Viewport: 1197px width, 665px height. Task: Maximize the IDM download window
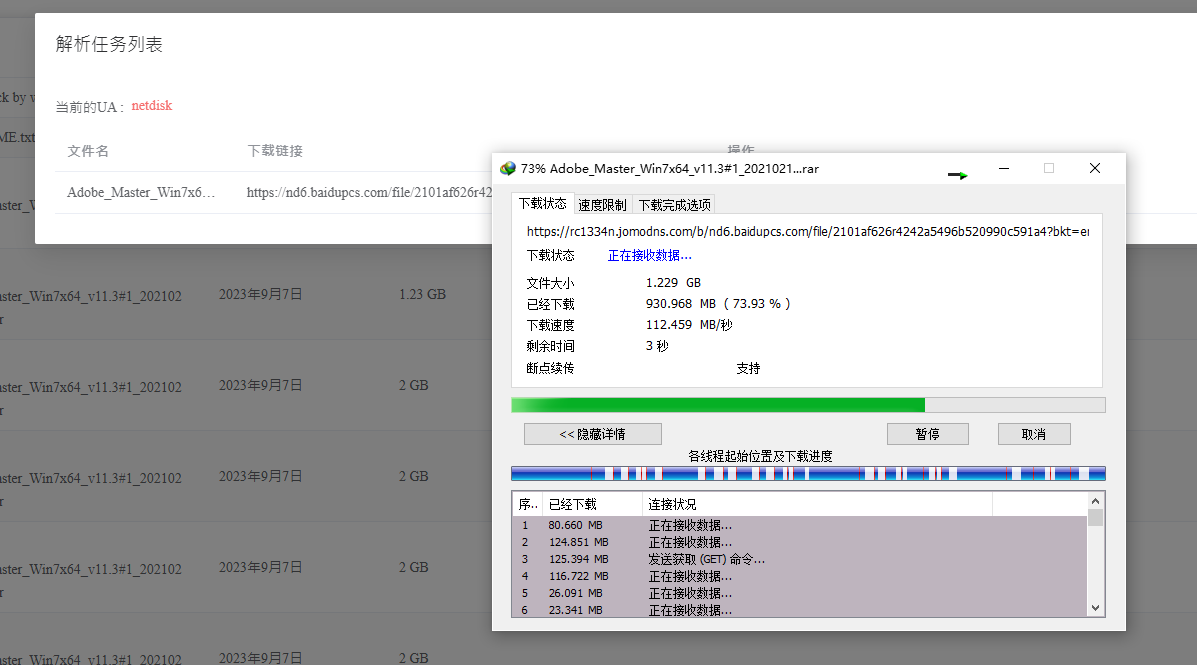tap(1049, 169)
